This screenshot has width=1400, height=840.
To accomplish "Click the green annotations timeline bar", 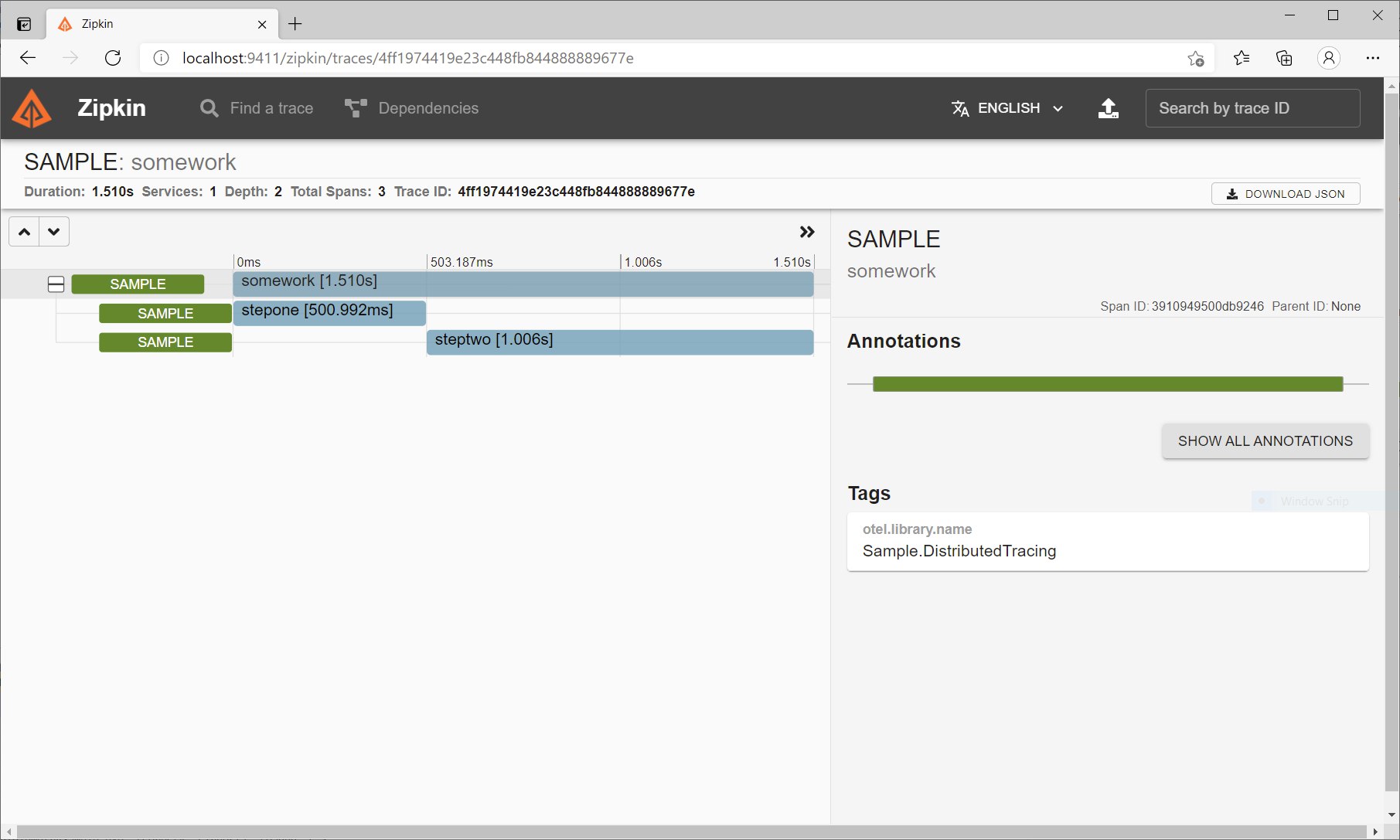I will click(1108, 384).
